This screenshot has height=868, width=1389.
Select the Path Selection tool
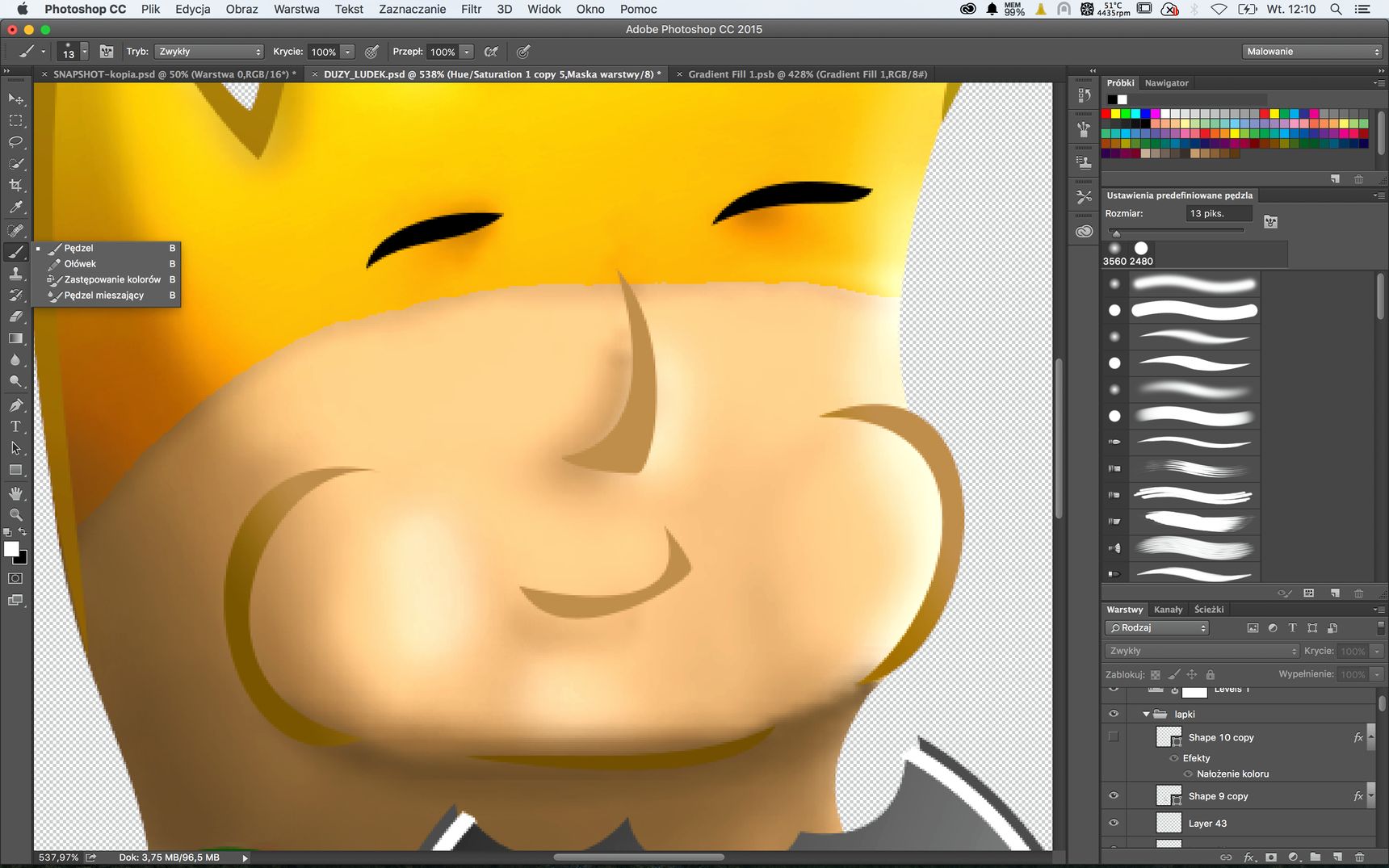(x=16, y=449)
